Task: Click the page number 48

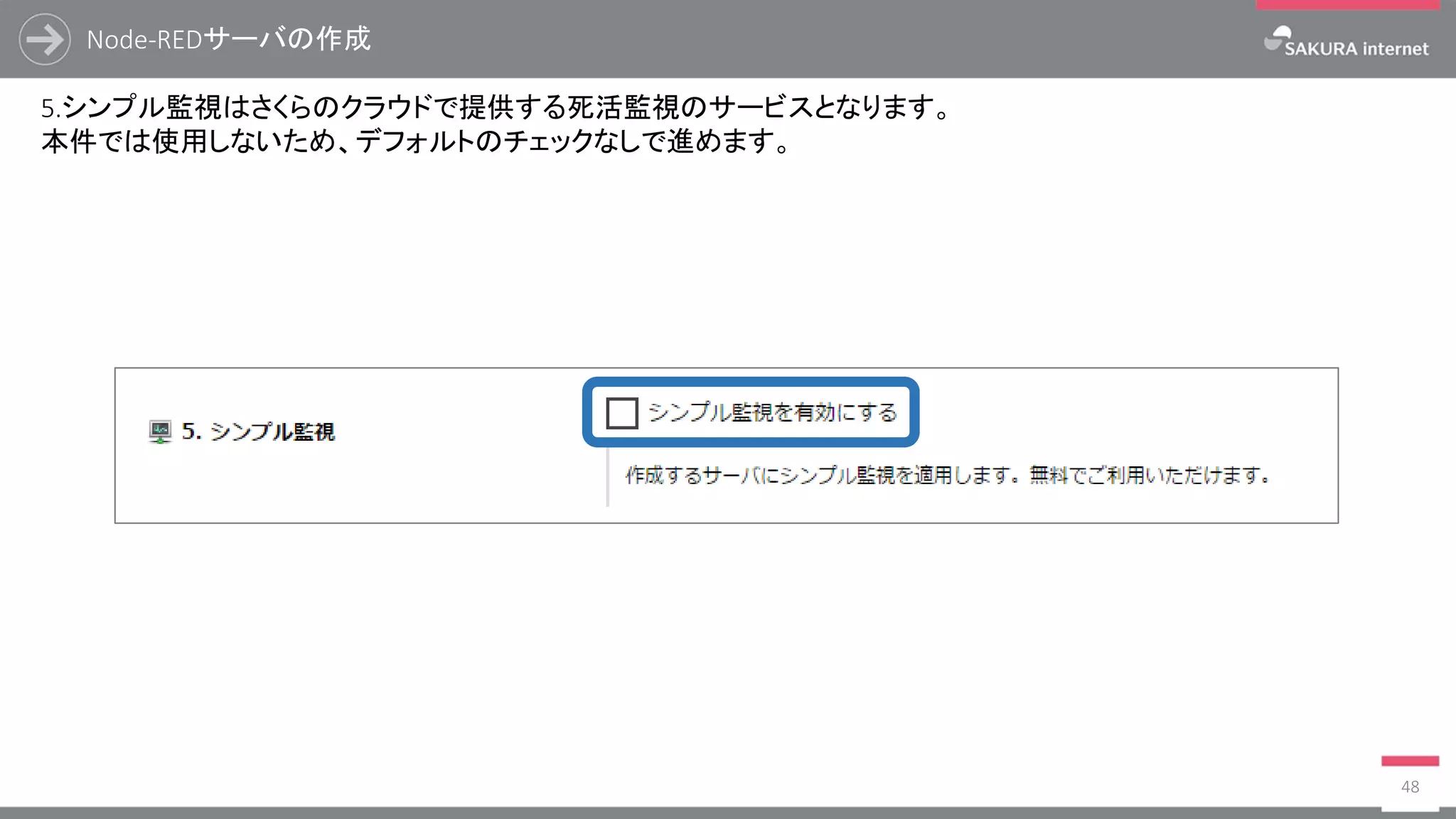Action: [1410, 786]
